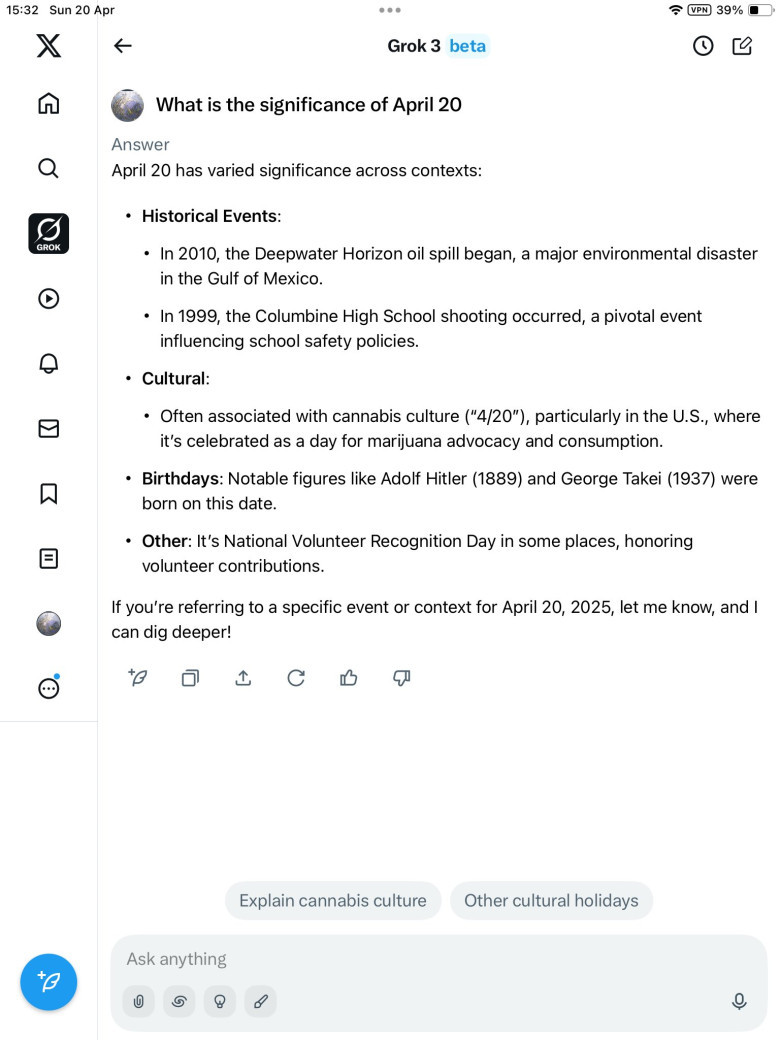This screenshot has height=1040, width=780.
Task: Toggle the Think lightbulb mode
Action: tap(220, 1001)
